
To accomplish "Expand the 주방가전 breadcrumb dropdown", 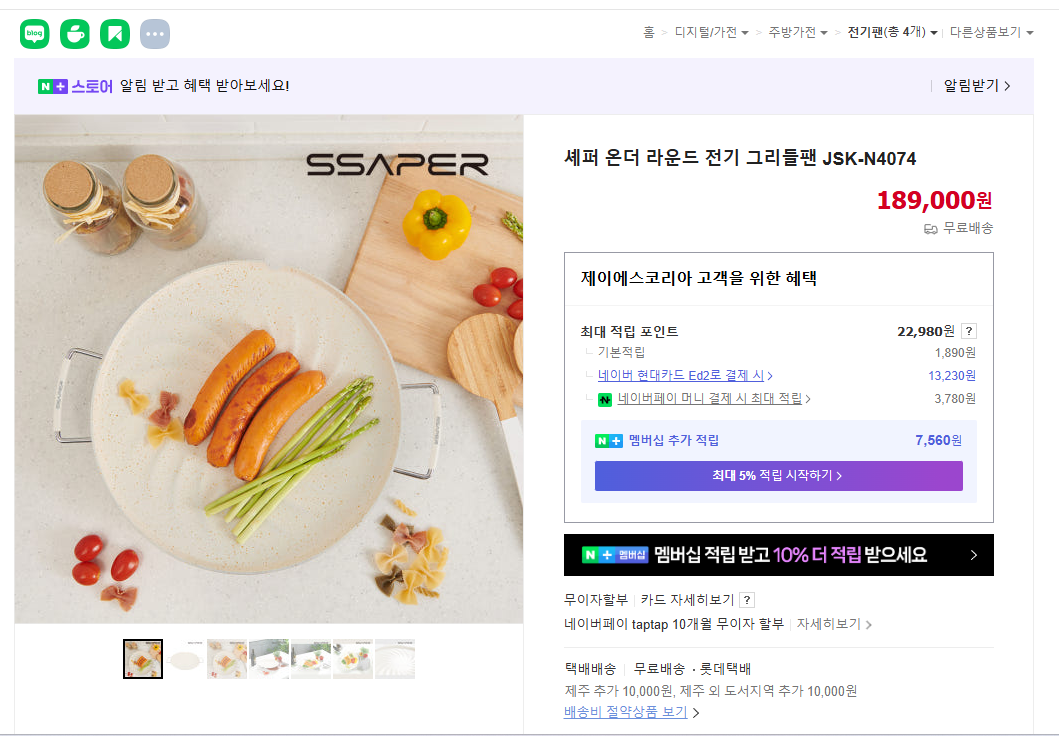I will pos(798,32).
